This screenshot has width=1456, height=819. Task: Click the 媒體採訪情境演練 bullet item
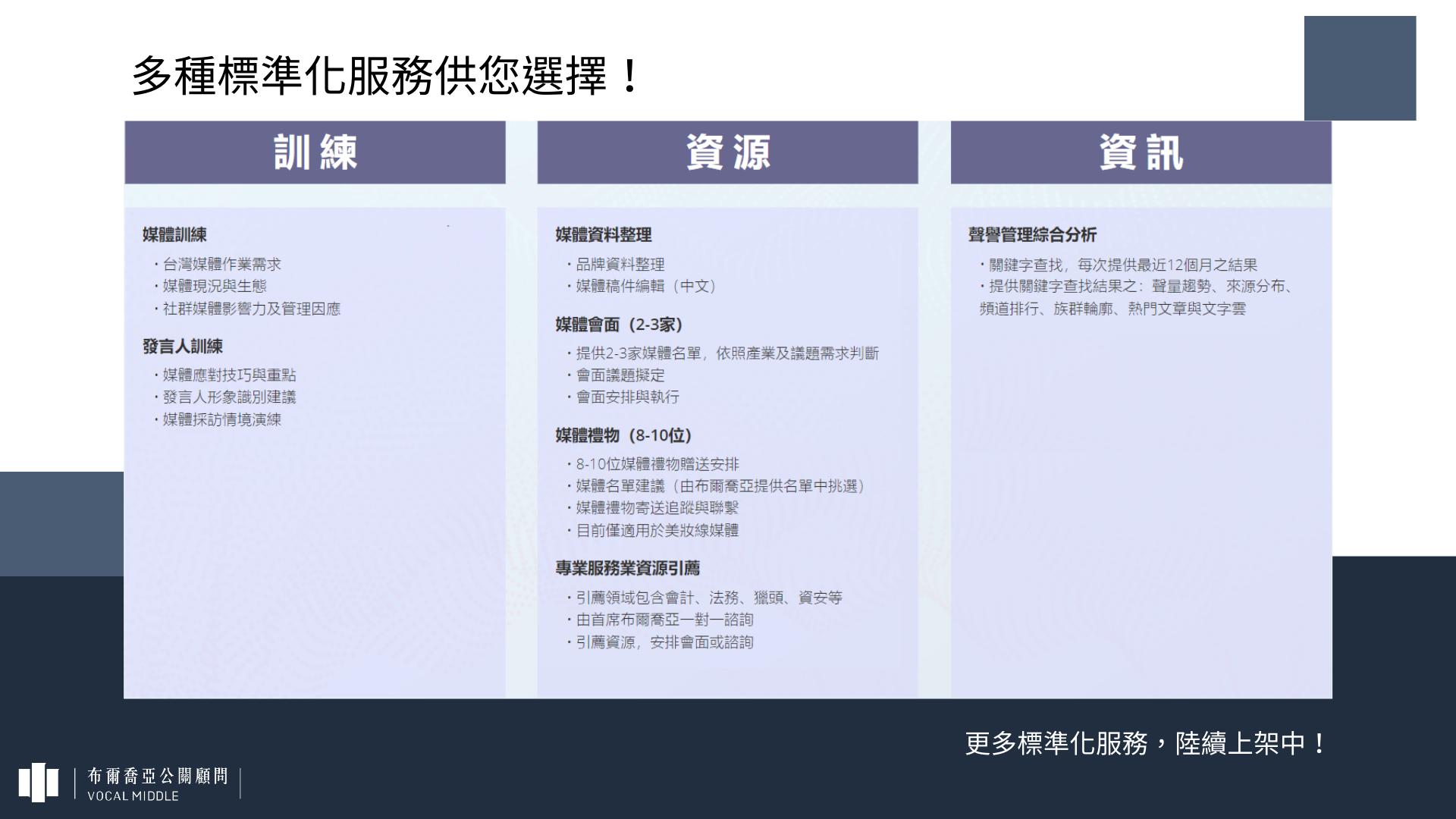[221, 419]
